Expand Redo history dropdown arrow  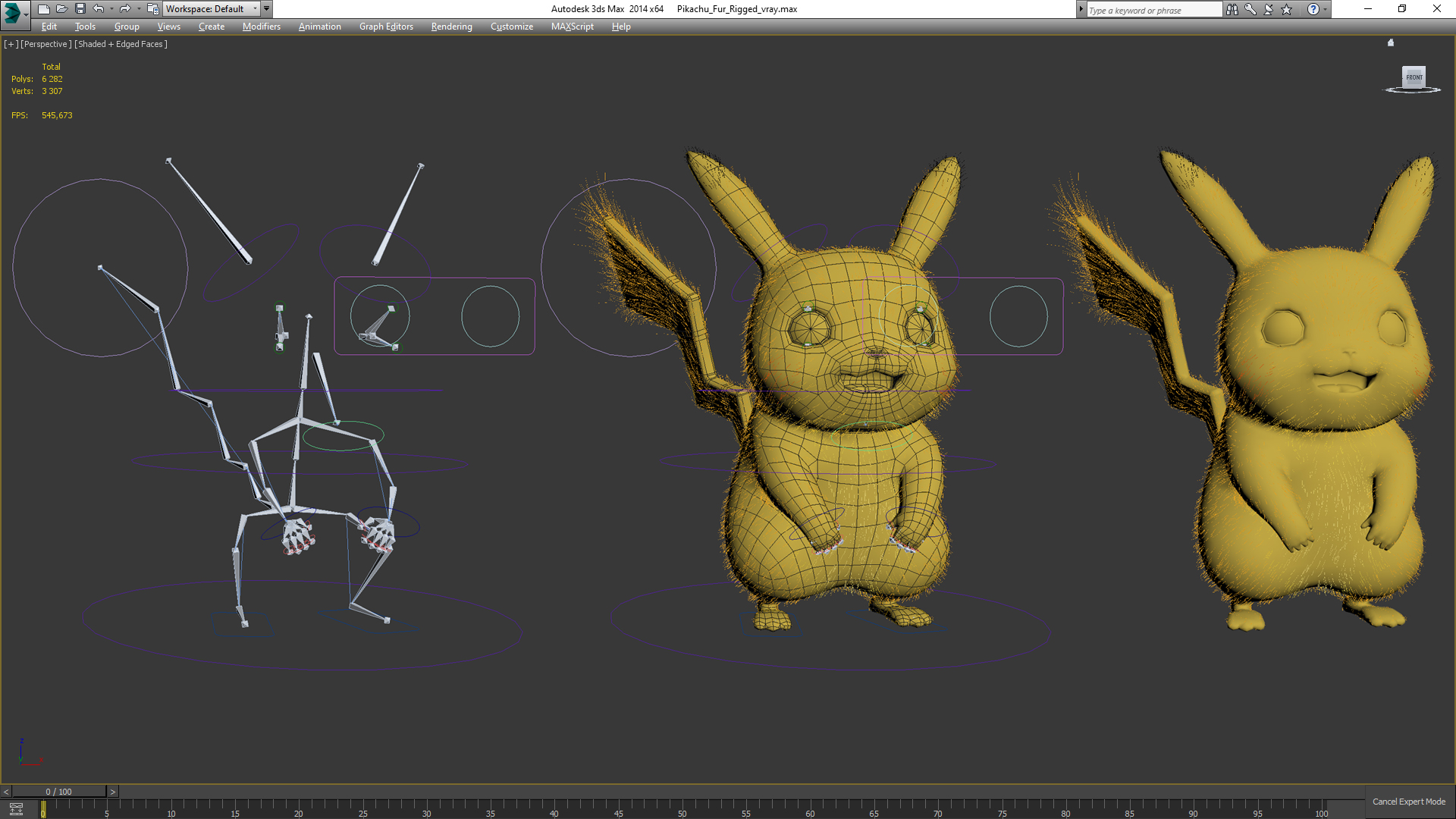(x=138, y=9)
